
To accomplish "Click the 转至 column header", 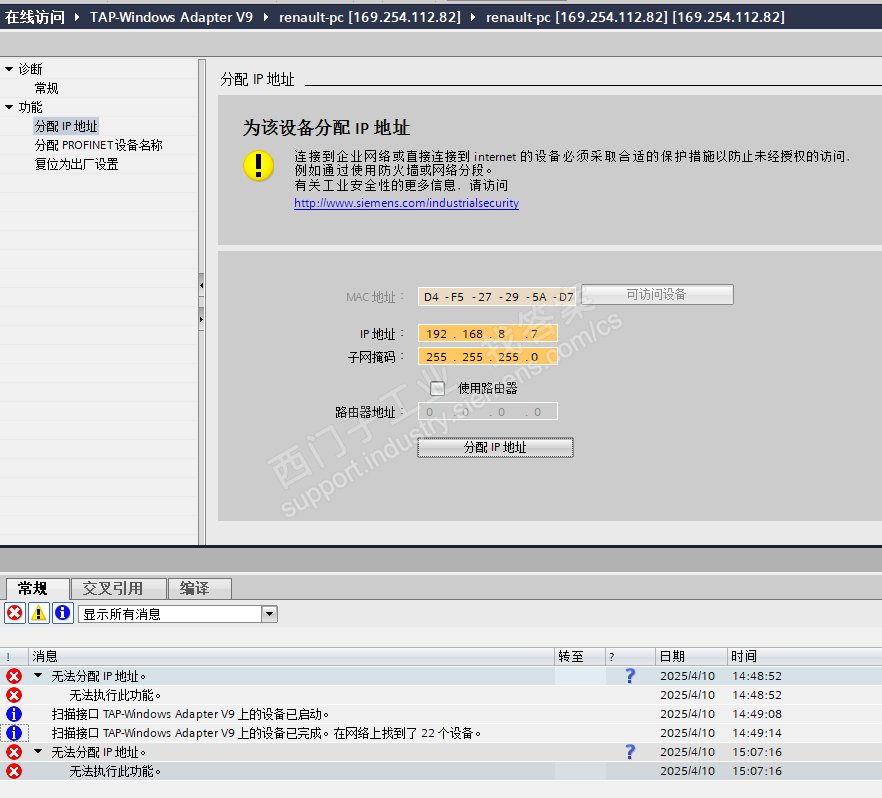I will pyautogui.click(x=580, y=656).
